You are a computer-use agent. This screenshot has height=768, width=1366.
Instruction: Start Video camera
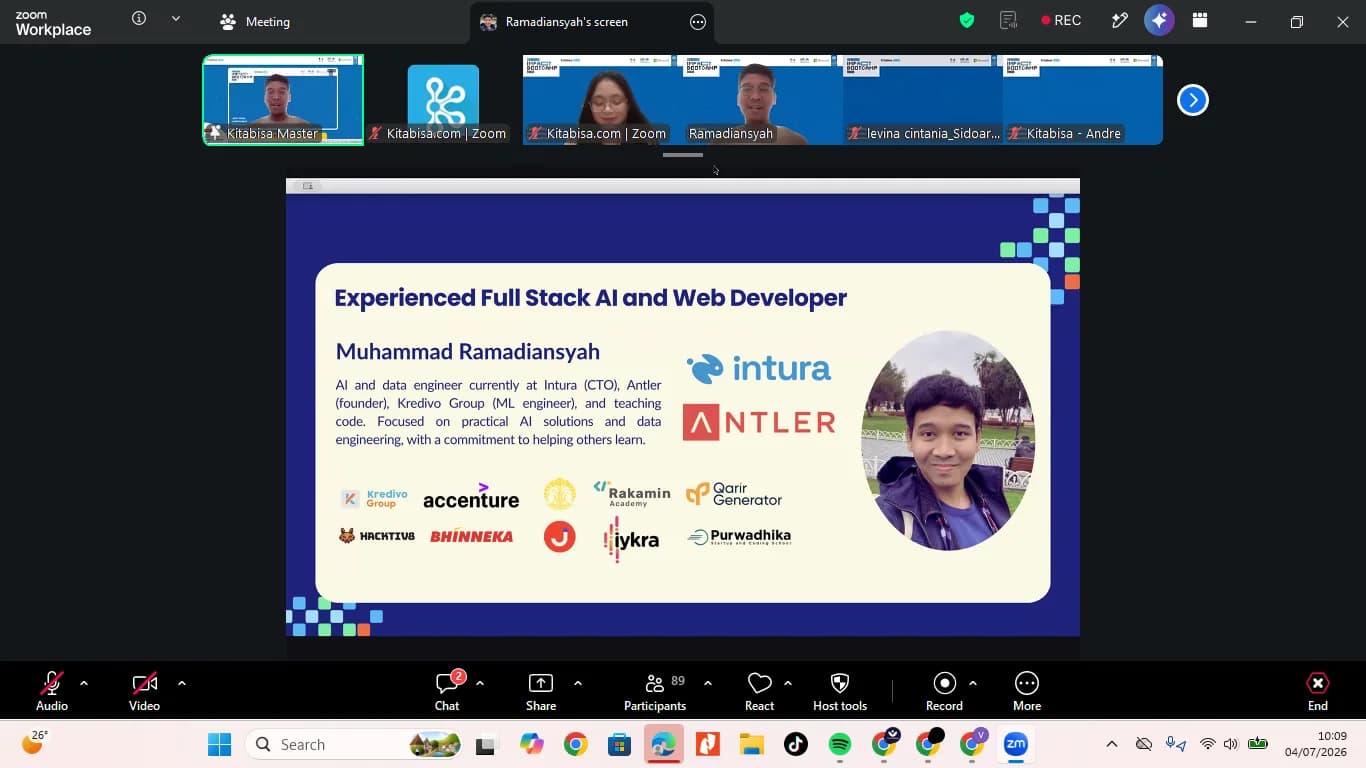coord(144,691)
